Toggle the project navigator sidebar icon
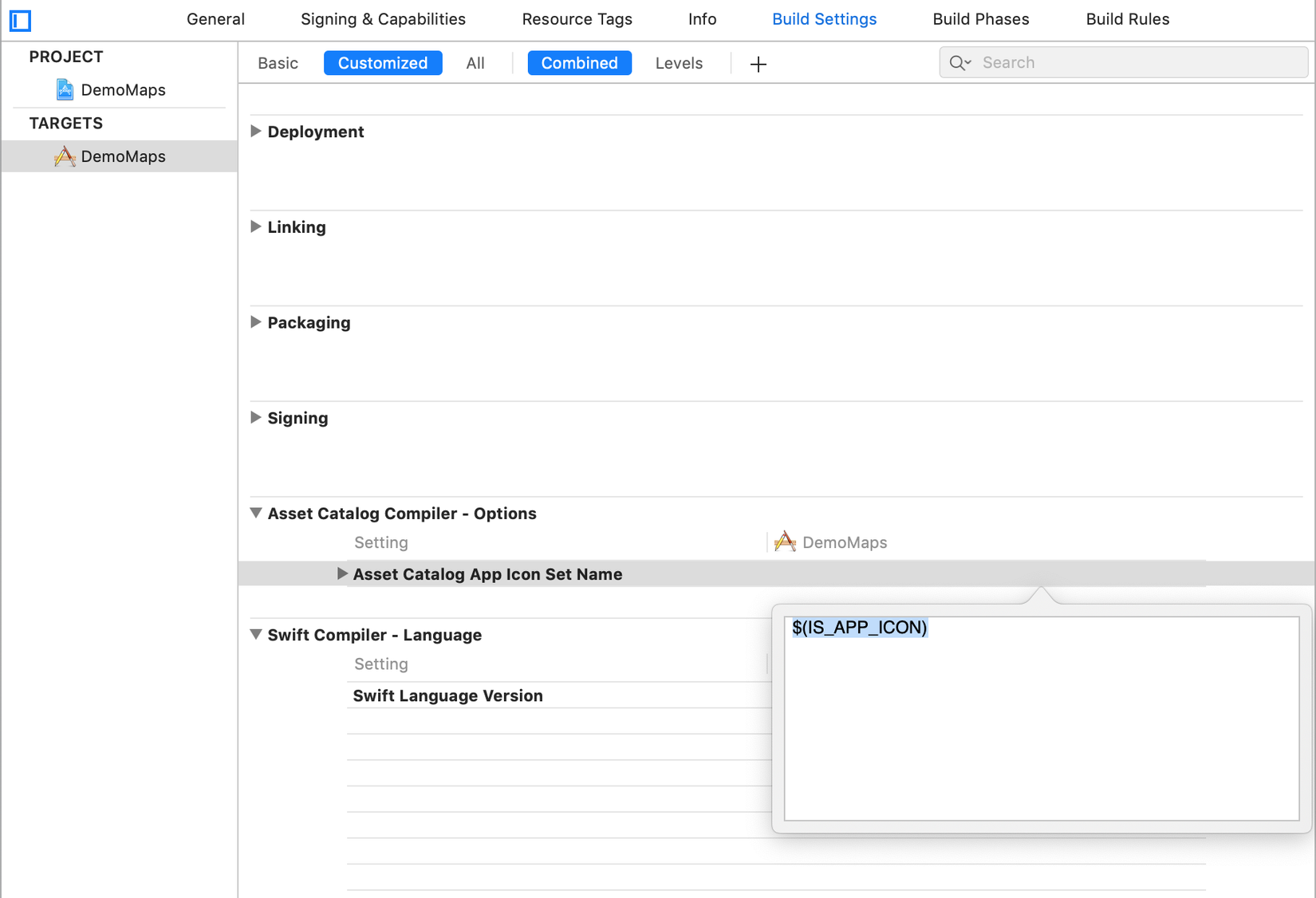1316x898 pixels. point(20,20)
